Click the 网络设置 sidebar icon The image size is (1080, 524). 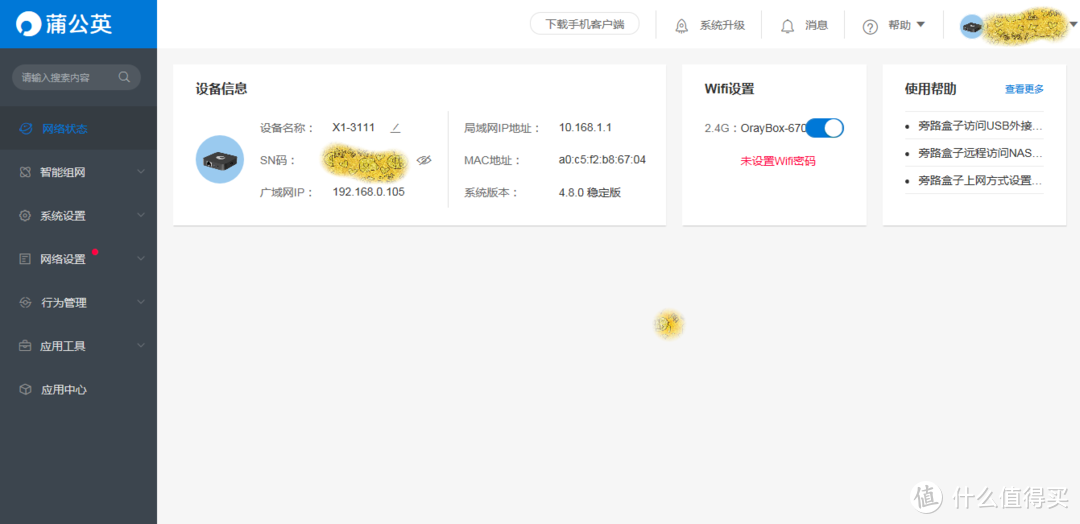25,259
